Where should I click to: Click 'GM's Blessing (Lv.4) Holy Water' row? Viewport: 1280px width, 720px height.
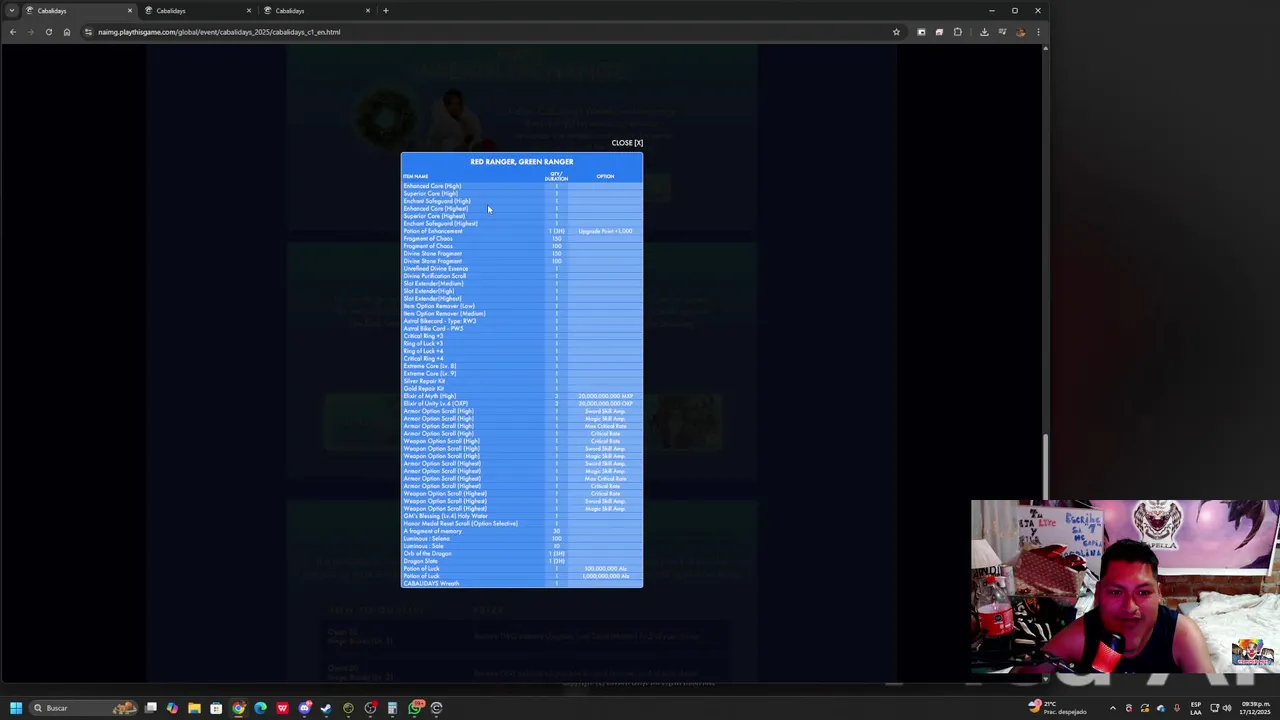click(x=522, y=516)
